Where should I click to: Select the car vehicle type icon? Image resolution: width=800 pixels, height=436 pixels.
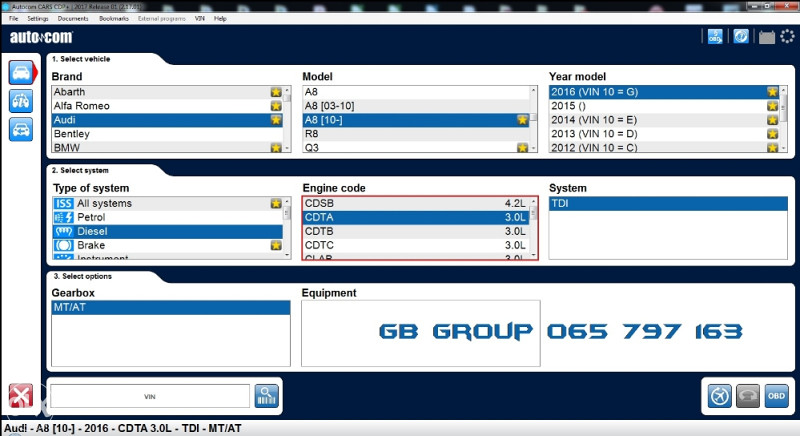[21, 72]
